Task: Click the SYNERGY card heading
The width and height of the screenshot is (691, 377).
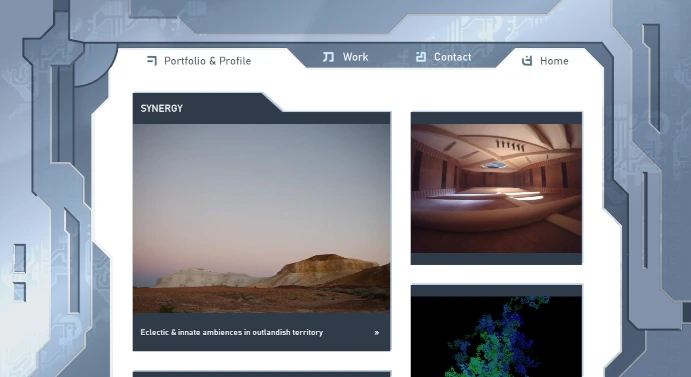Action: tap(161, 108)
